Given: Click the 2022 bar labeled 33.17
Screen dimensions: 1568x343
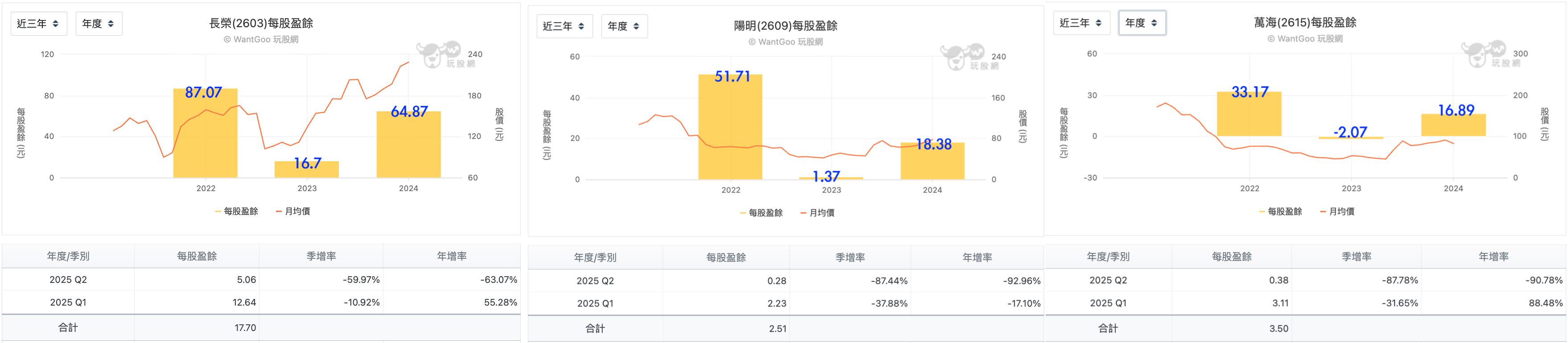Looking at the screenshot, I should point(1249,114).
